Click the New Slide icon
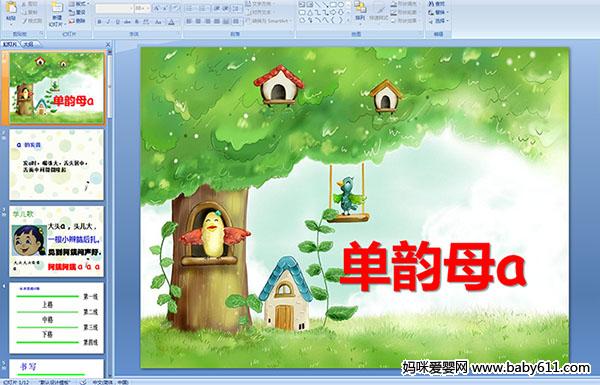Viewport: 600px width, 385px height. [x=57, y=13]
